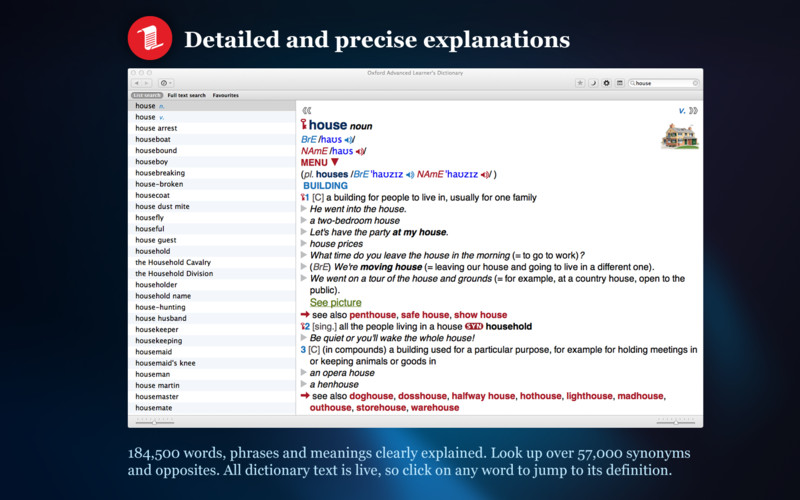
Task: Follow the 'warehouse' cross-reference
Action: [435, 408]
